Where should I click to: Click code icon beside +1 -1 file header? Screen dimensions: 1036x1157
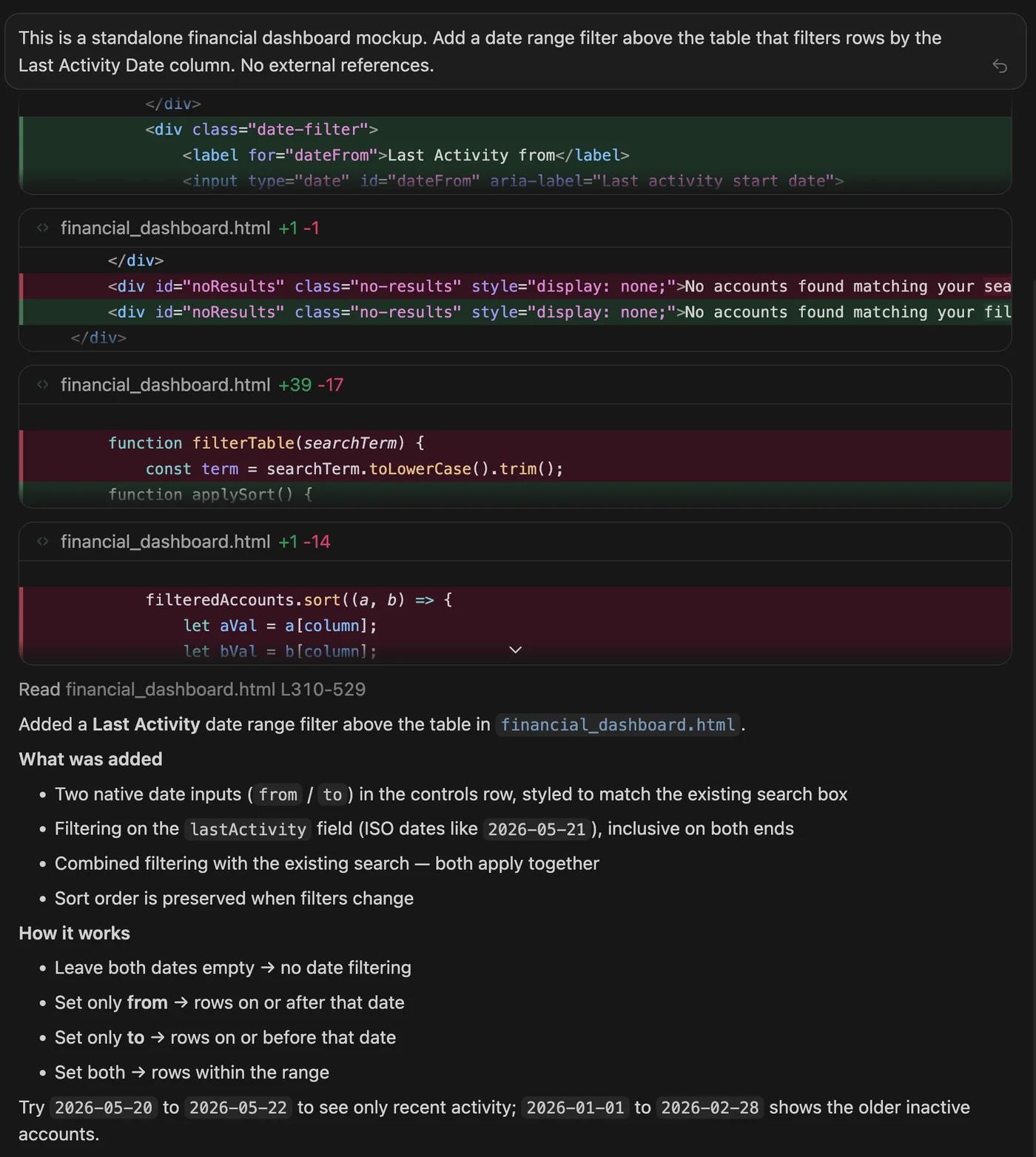tap(43, 228)
